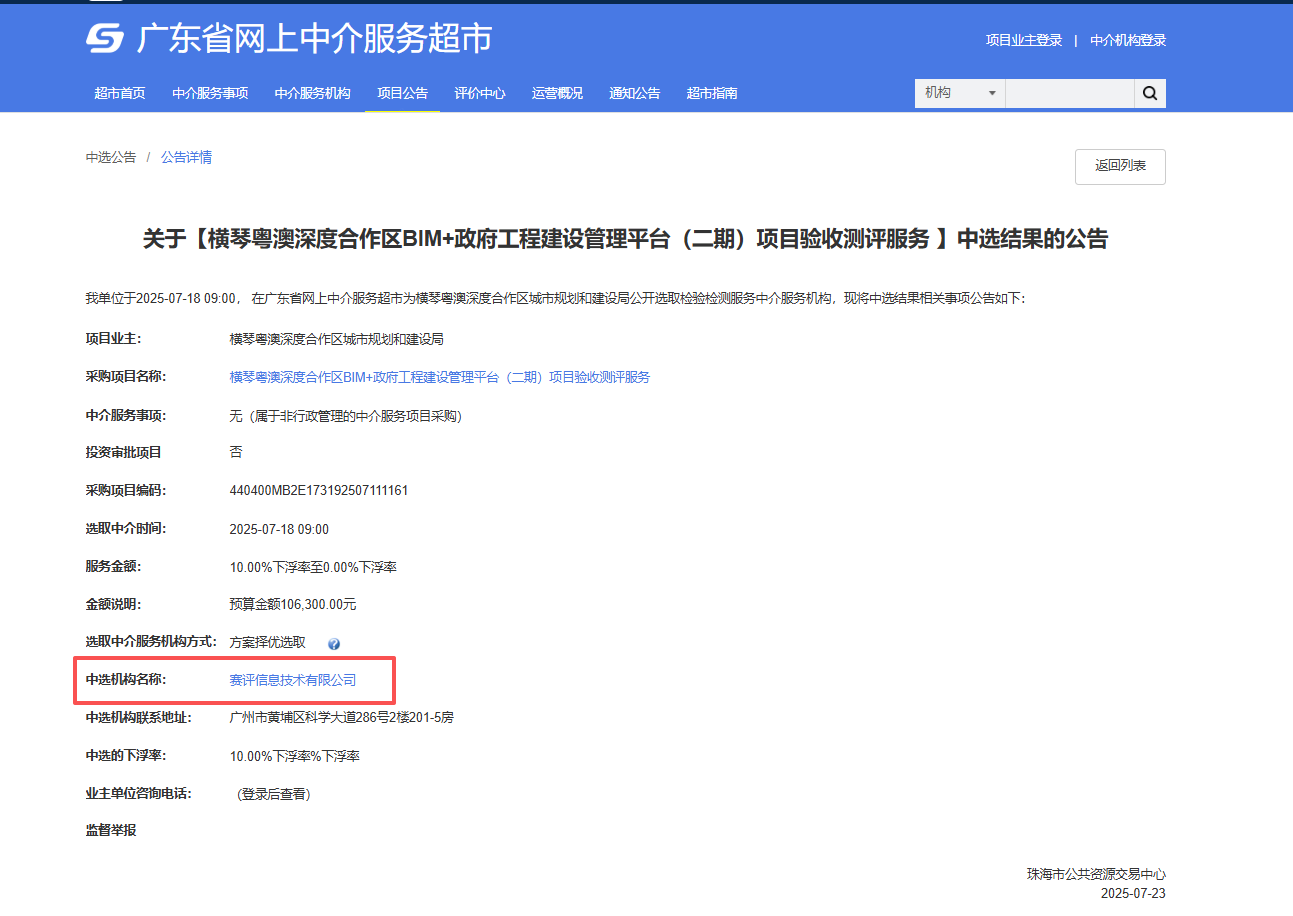
Task: Switch to the 项目公告 navigation tab
Action: tap(402, 93)
